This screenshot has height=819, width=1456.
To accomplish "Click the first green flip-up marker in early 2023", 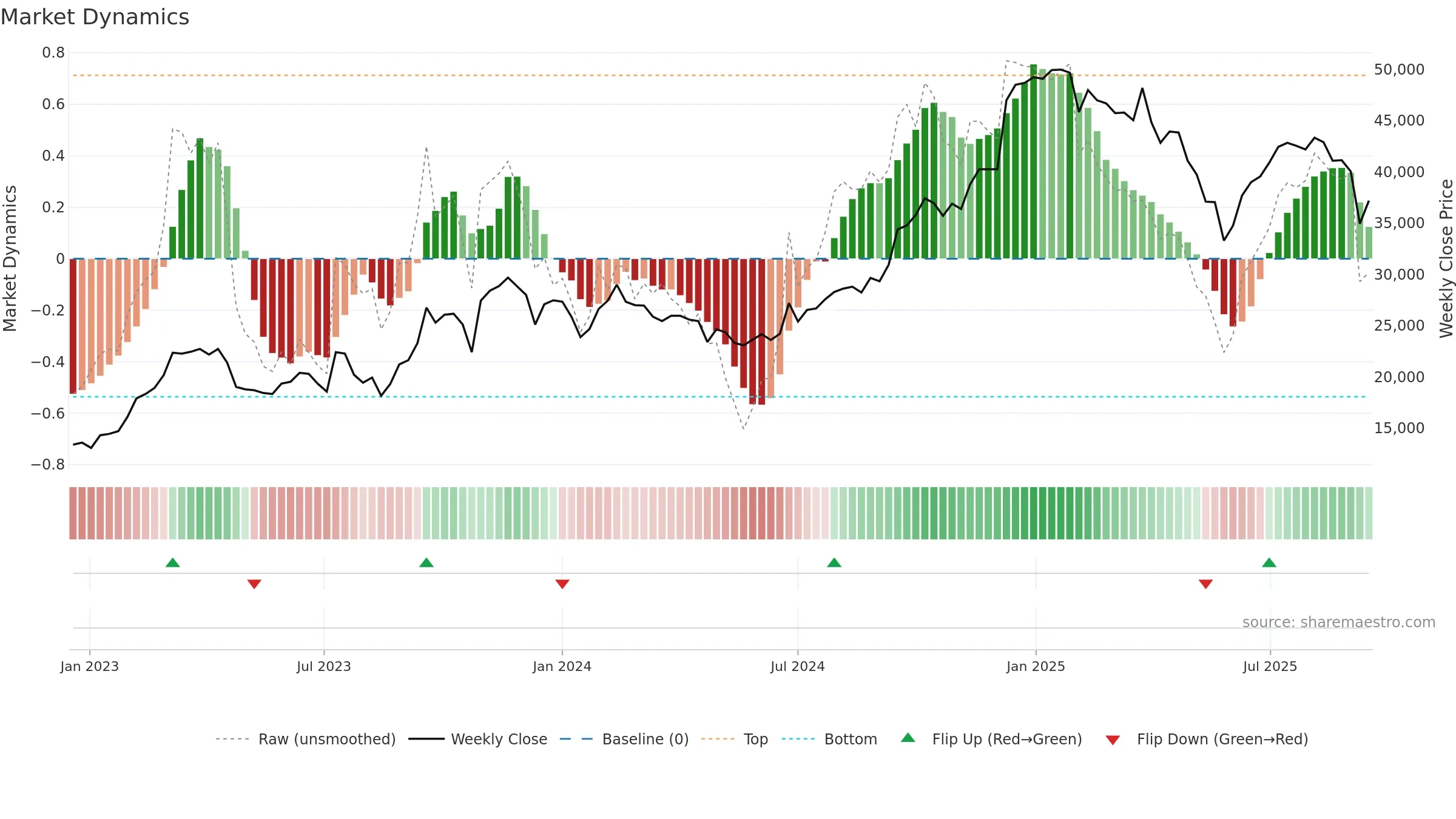I will click(173, 562).
